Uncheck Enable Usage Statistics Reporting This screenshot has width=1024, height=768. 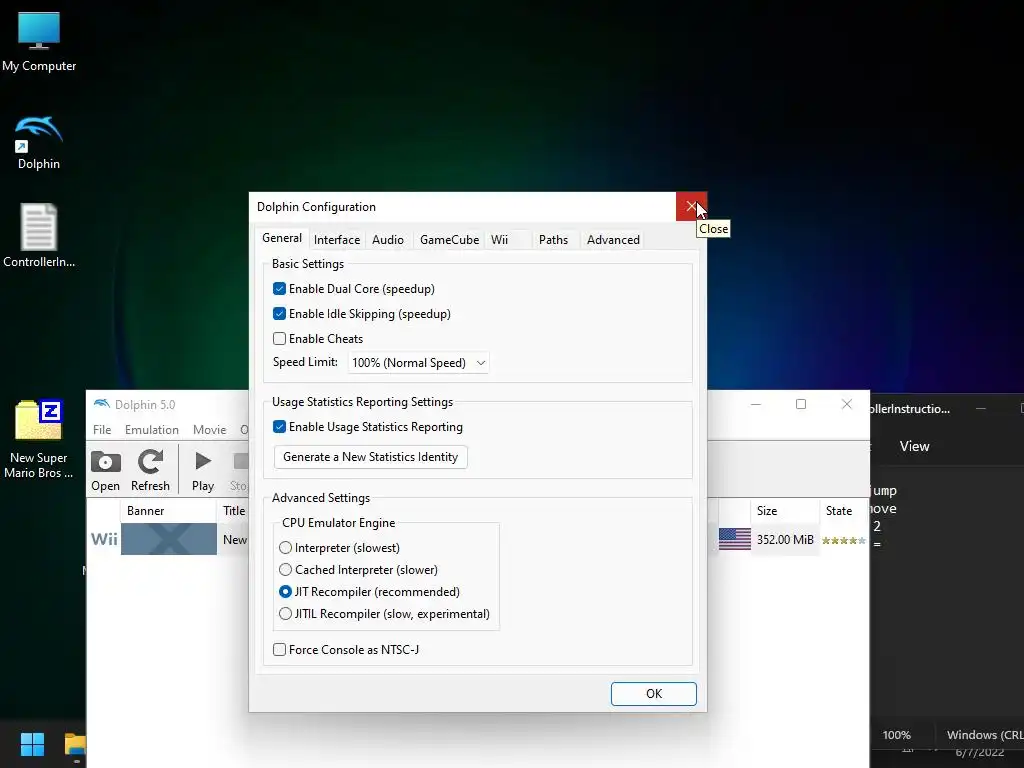point(280,426)
